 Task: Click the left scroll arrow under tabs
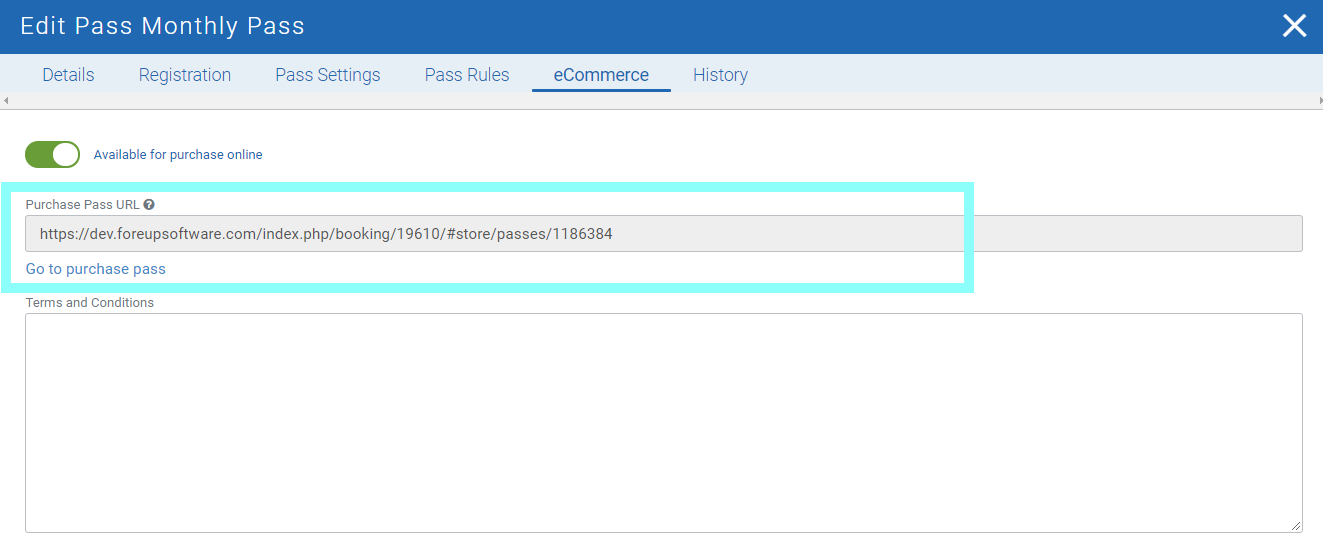pyautogui.click(x=5, y=101)
